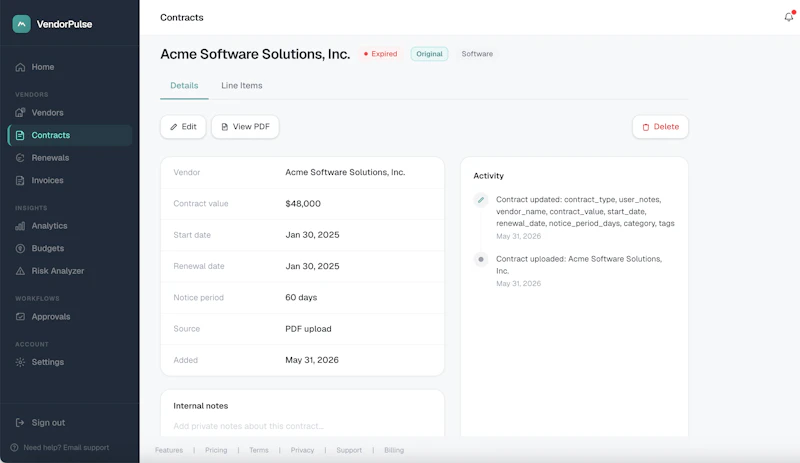The width and height of the screenshot is (800, 463).
Task: Launch the Risk Analyzer
Action: coord(70,271)
